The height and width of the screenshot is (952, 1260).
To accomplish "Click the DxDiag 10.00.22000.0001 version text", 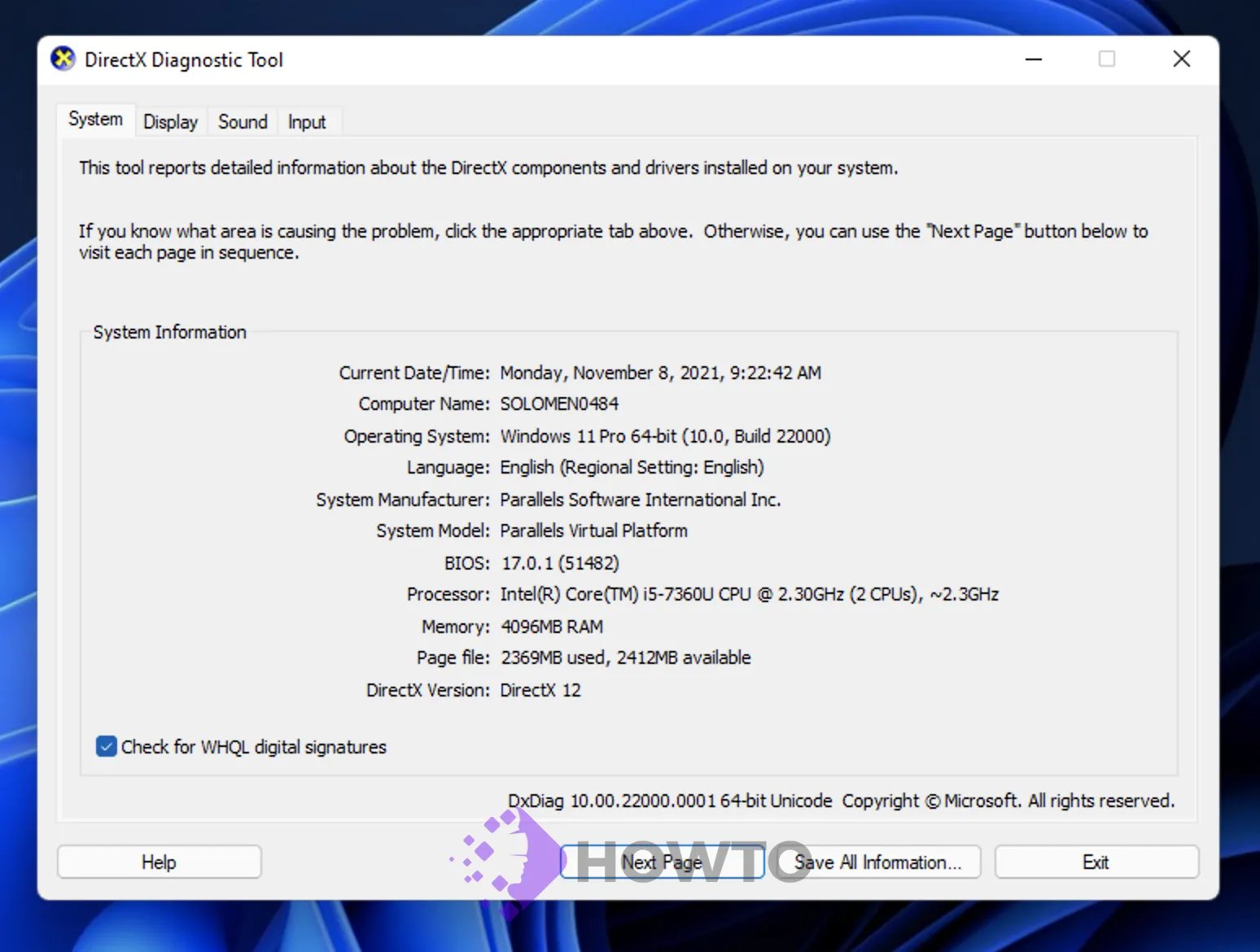I will 670,801.
